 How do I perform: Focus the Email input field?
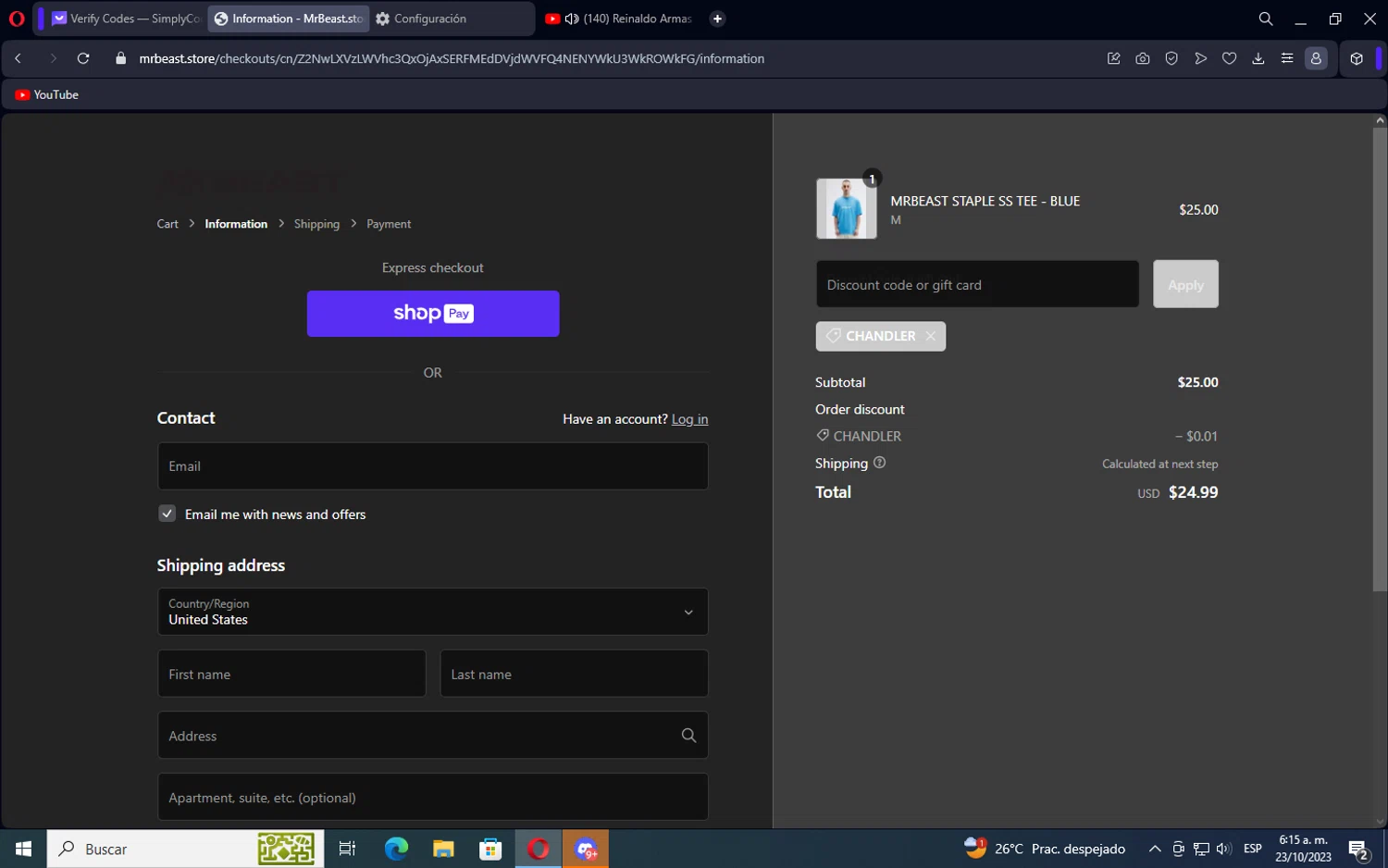433,466
